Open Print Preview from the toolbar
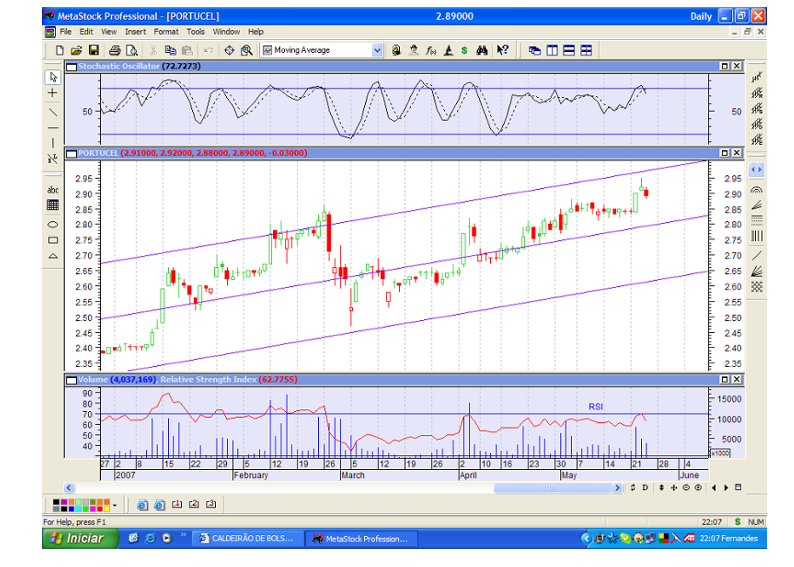 click(x=132, y=50)
